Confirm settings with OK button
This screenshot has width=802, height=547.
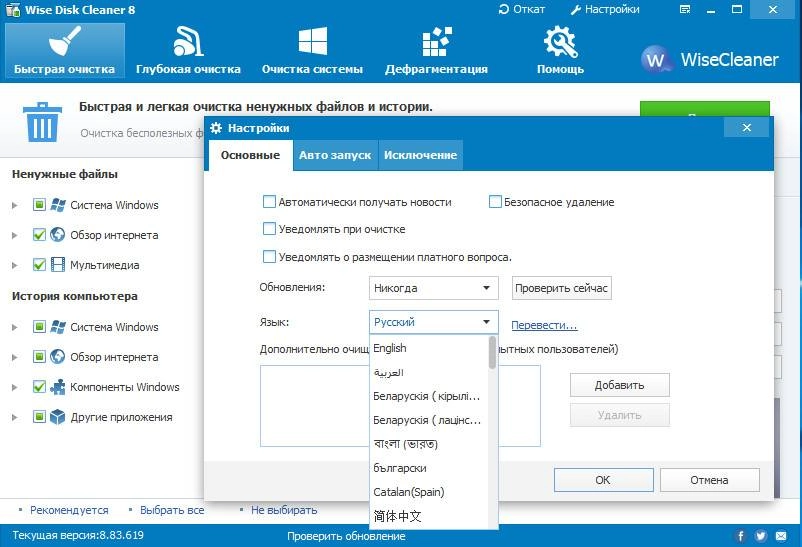point(603,480)
